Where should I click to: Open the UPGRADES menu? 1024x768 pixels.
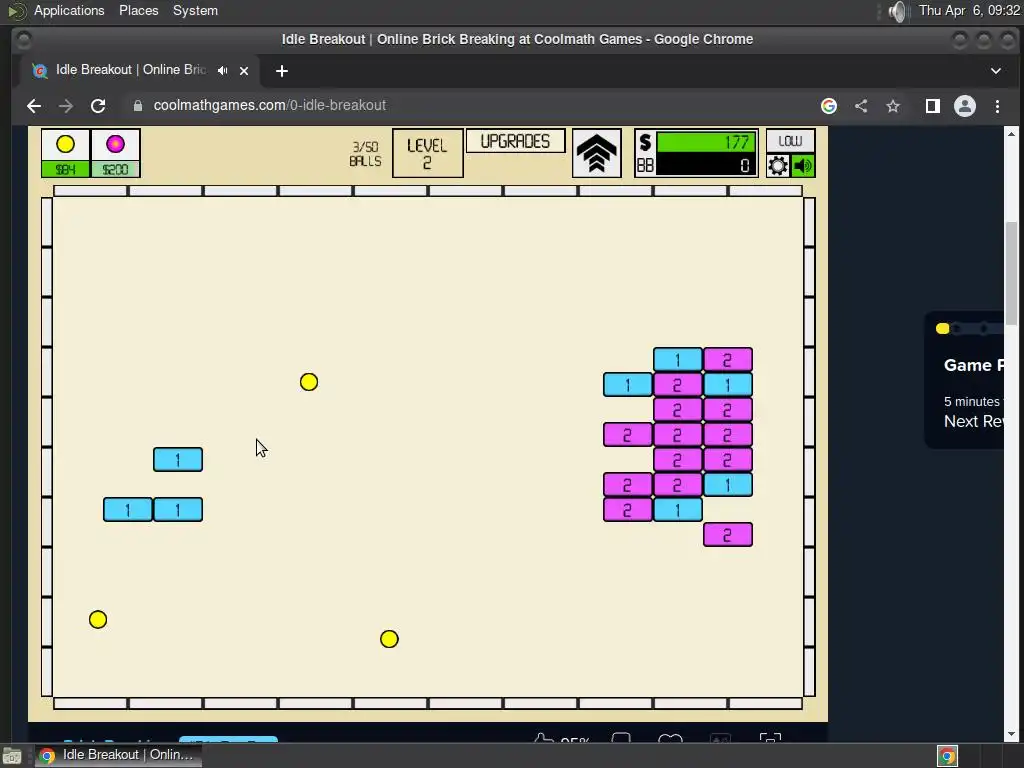(x=515, y=141)
